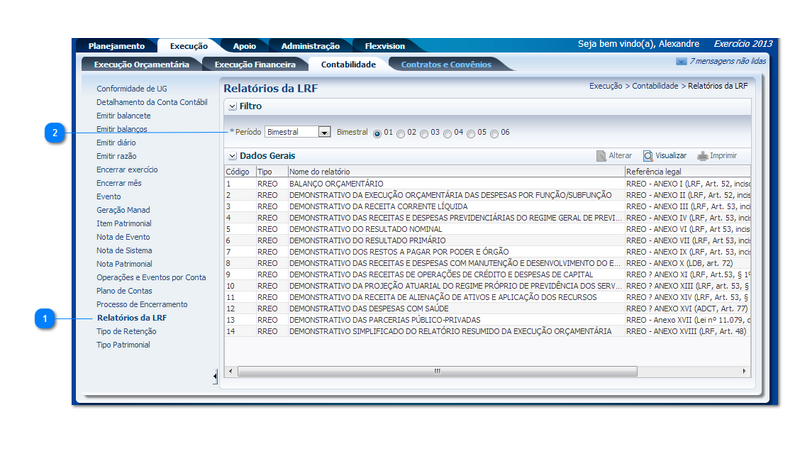Click the Plano de Contas link
This screenshot has width=800, height=460.
(124, 290)
